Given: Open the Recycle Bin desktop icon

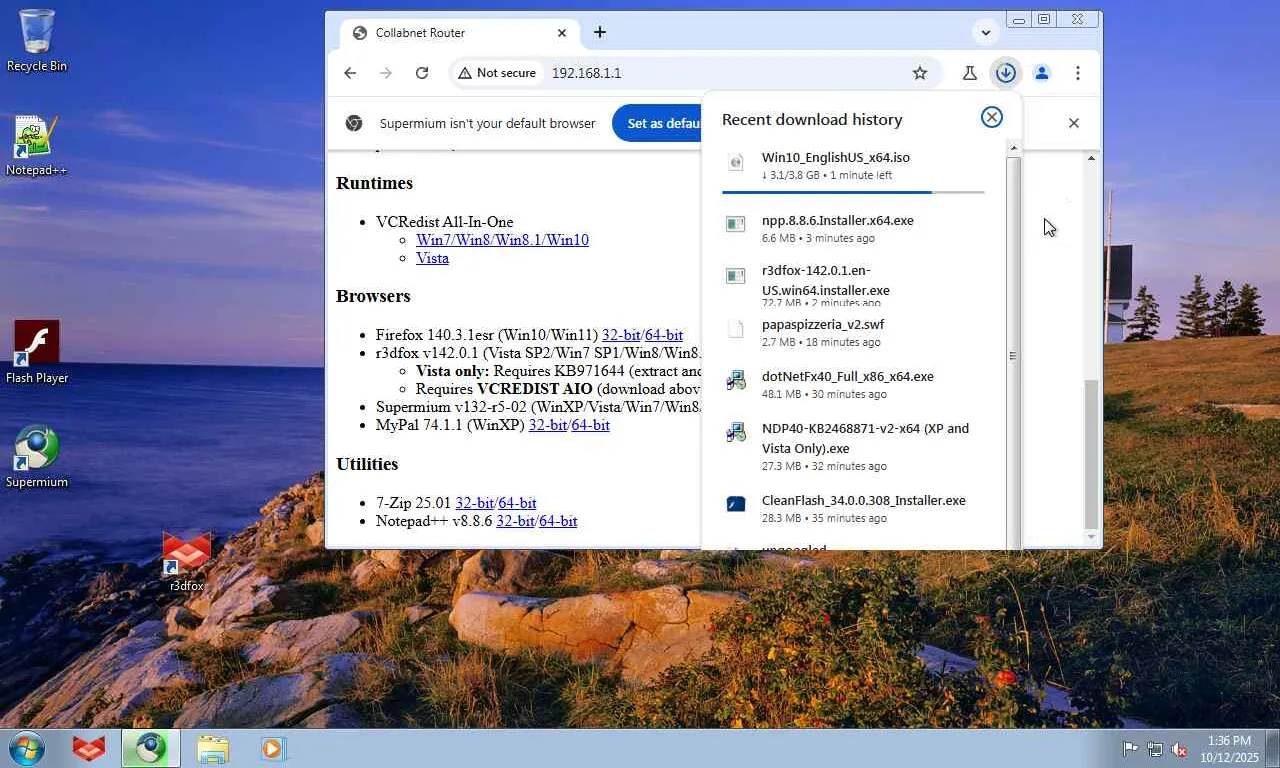Looking at the screenshot, I should tap(37, 40).
